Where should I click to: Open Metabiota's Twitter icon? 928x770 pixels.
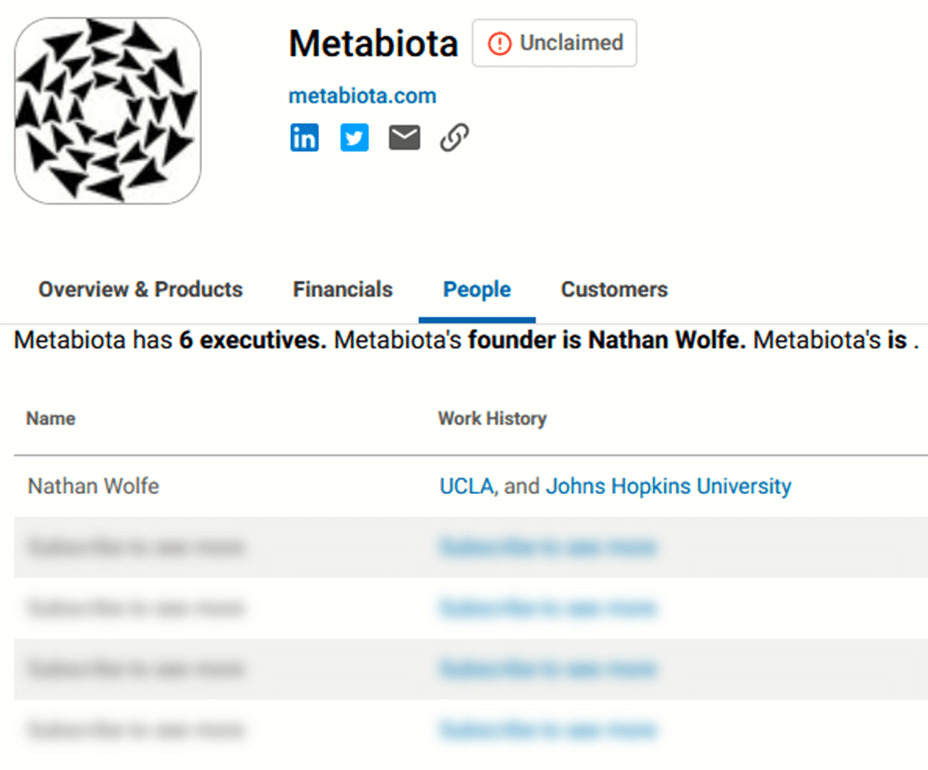[x=354, y=138]
